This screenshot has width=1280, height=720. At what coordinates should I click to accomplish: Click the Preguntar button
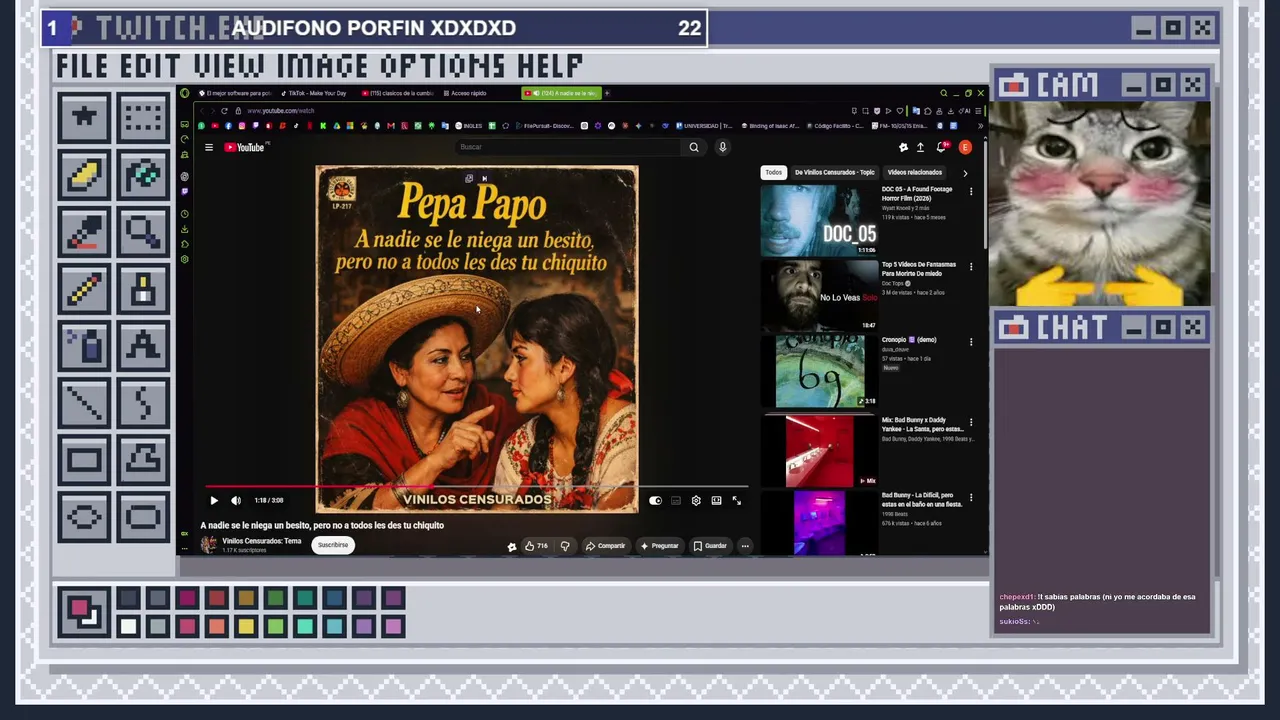(659, 546)
